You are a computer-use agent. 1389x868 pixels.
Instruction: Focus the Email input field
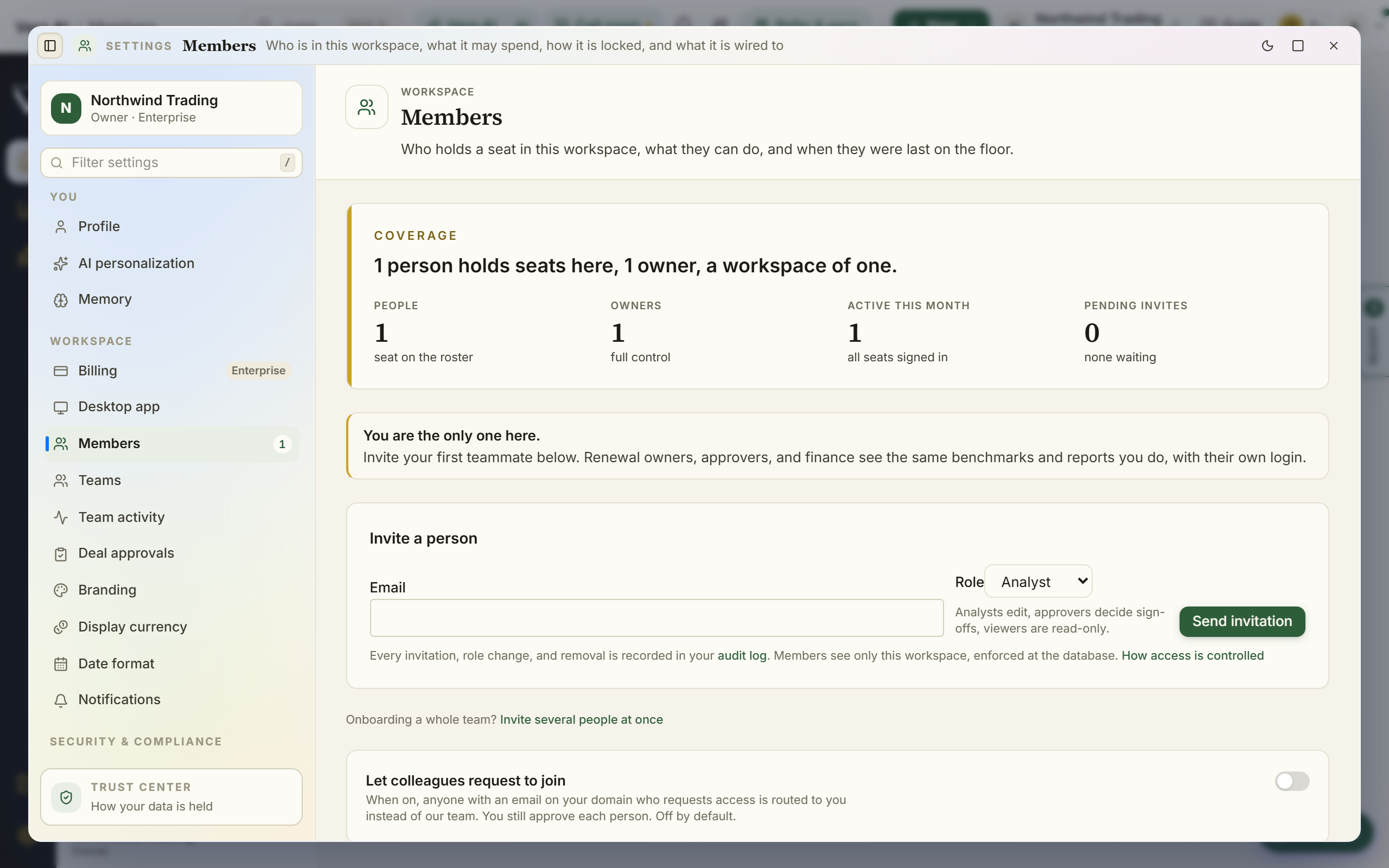[657, 618]
